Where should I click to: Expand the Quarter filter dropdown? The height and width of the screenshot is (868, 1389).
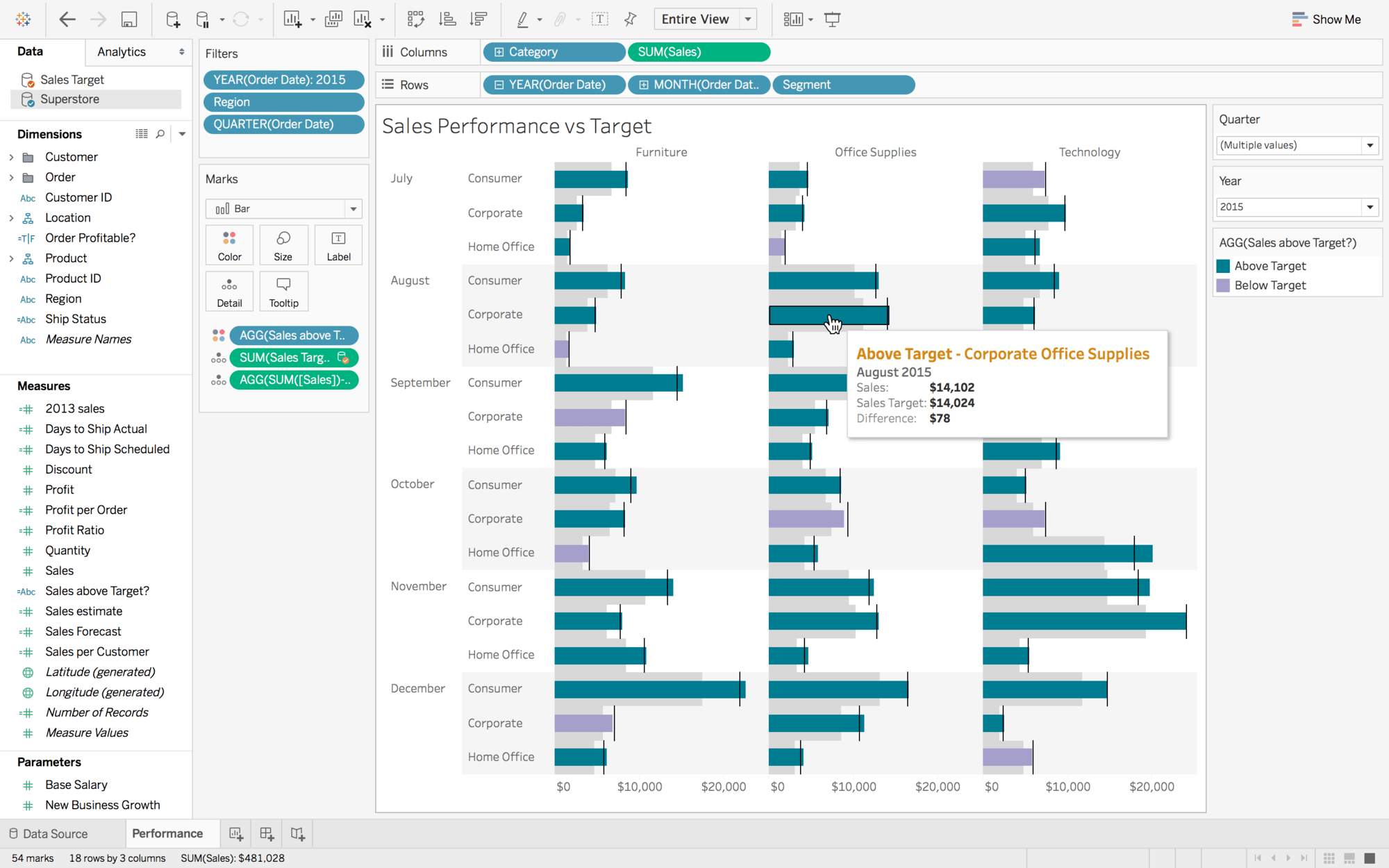[x=1370, y=145]
